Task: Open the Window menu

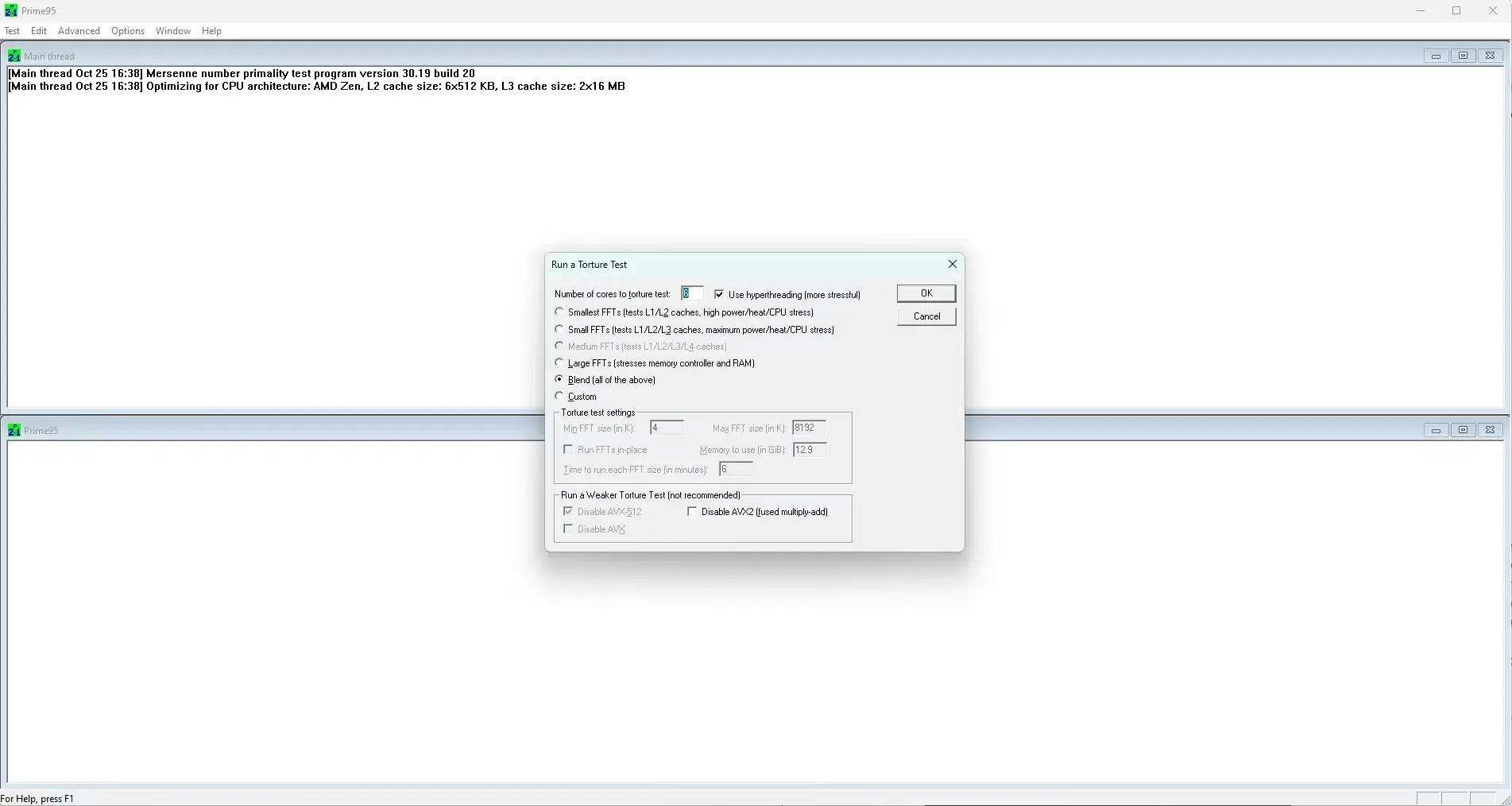Action: (173, 31)
